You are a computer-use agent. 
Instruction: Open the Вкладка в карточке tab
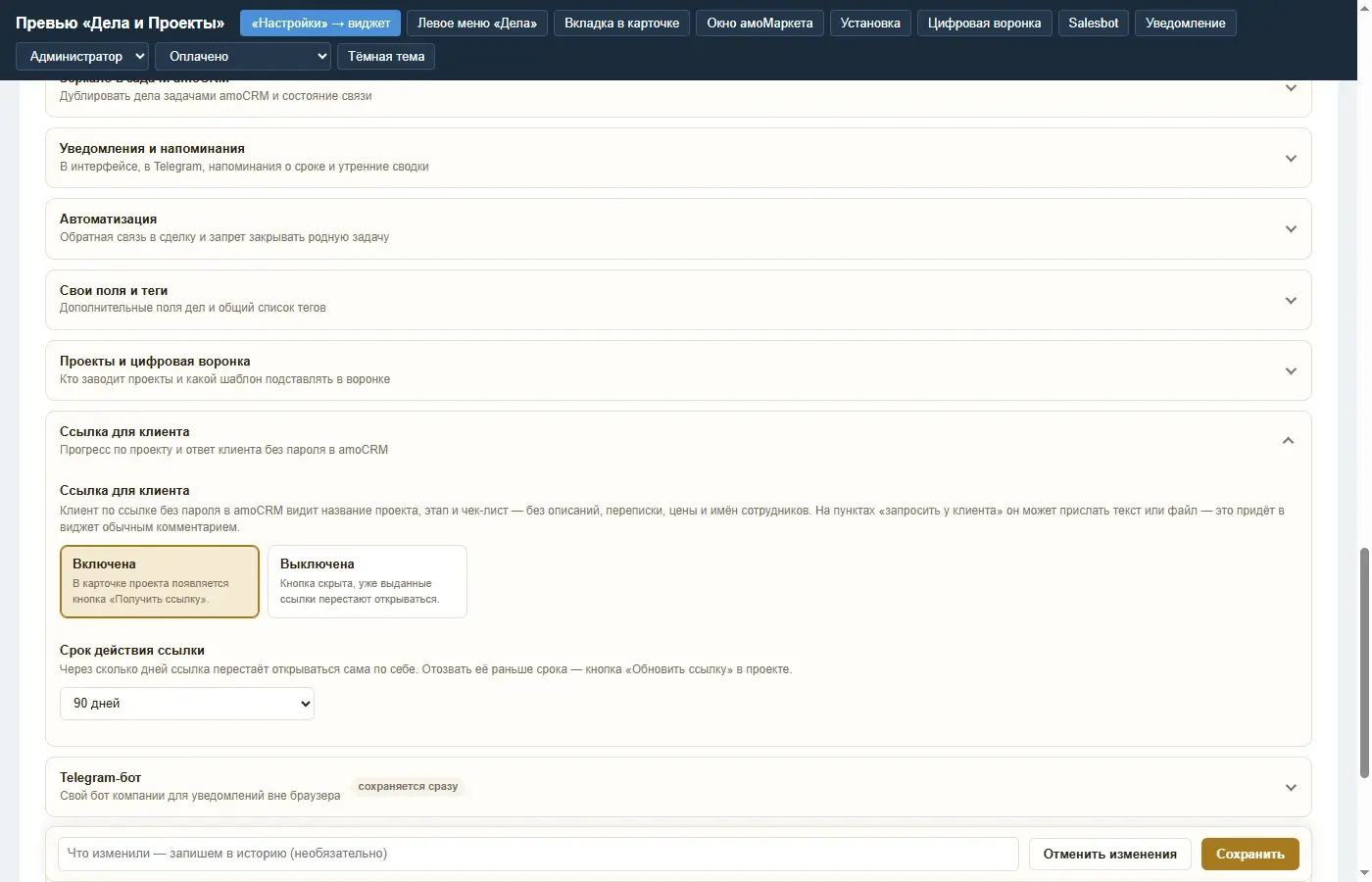tap(622, 24)
